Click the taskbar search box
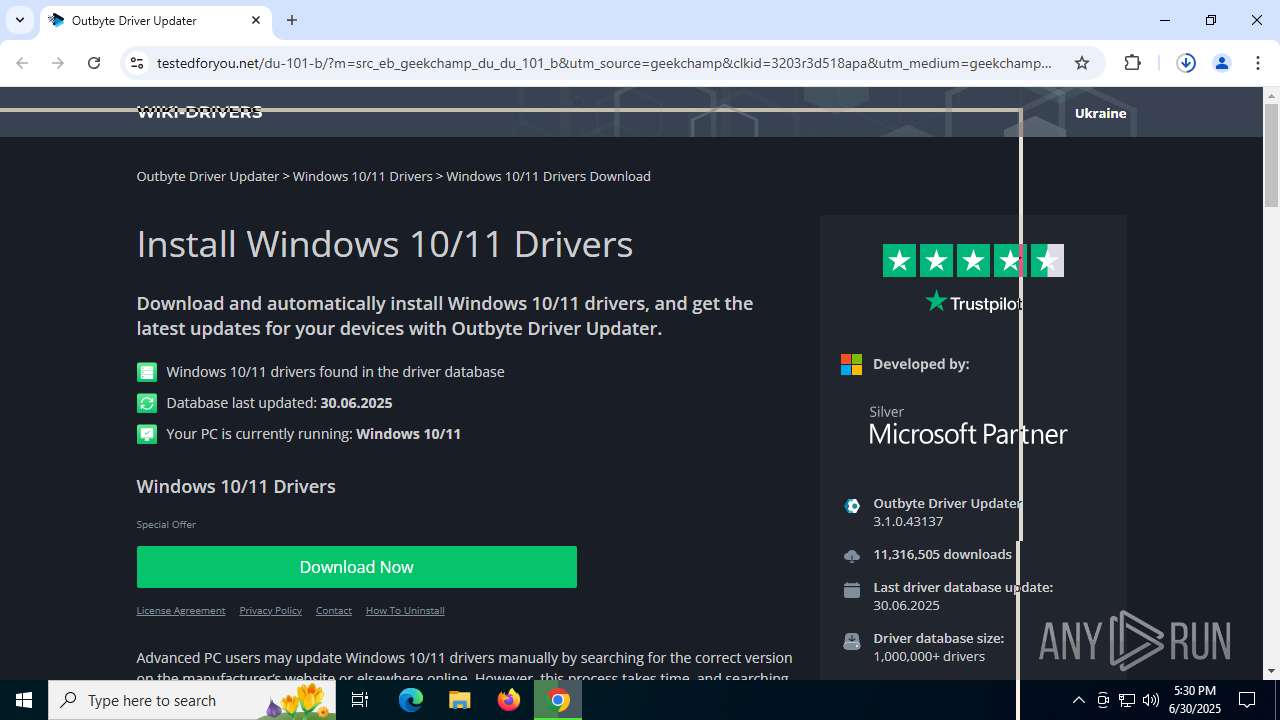This screenshot has width=1280, height=720. (192, 700)
